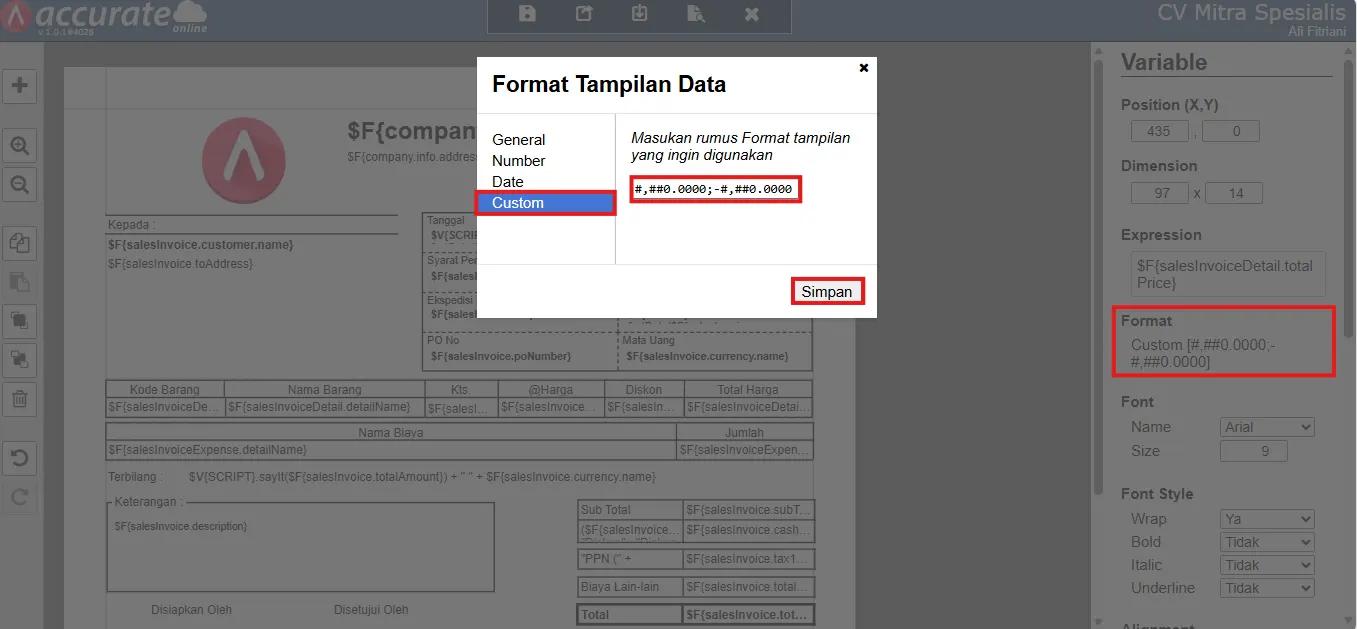Screen dimensions: 1357x629
Task: Close the Format Tampilan Data dialog
Action: pos(864,68)
